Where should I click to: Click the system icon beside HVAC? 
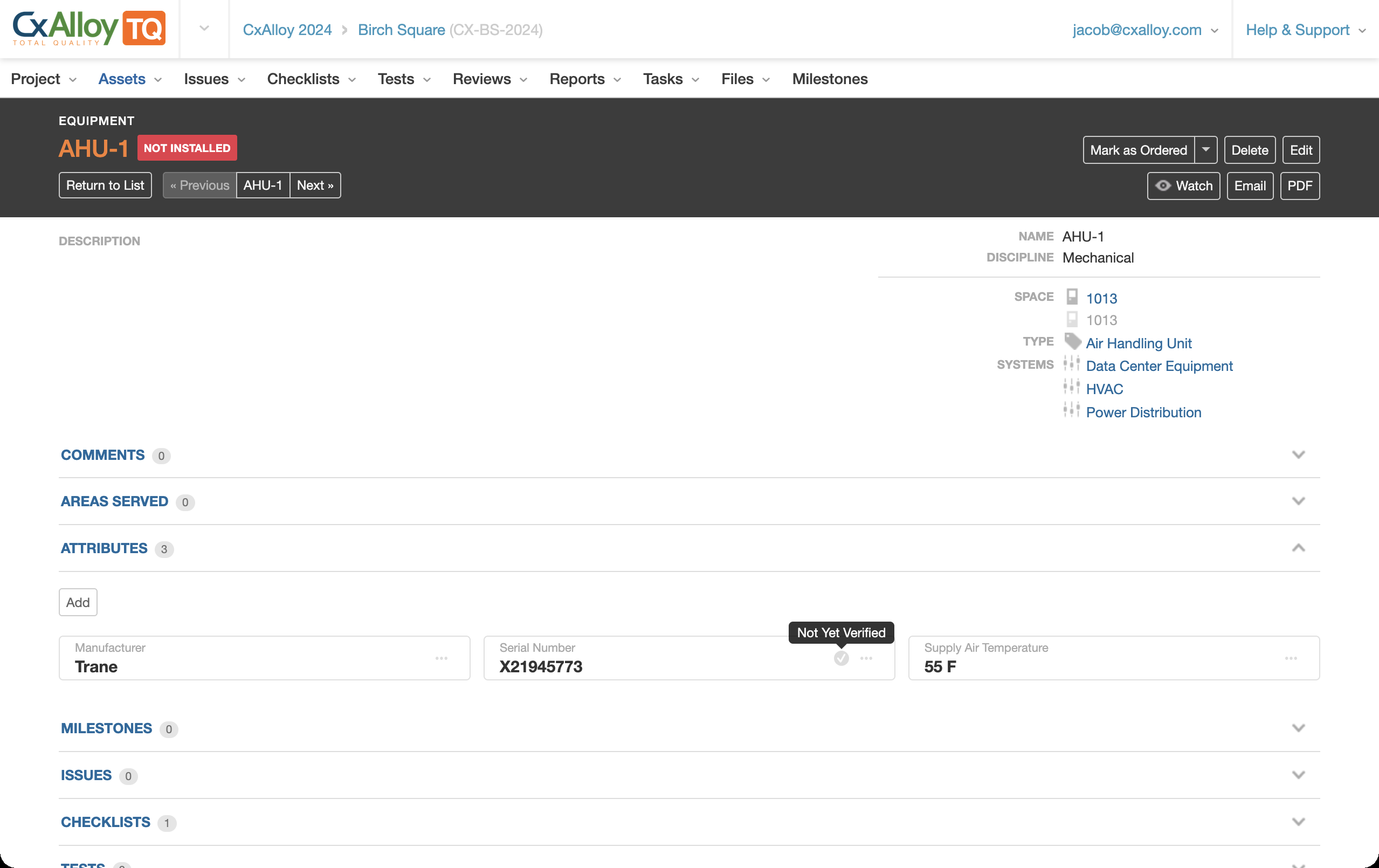1072,387
